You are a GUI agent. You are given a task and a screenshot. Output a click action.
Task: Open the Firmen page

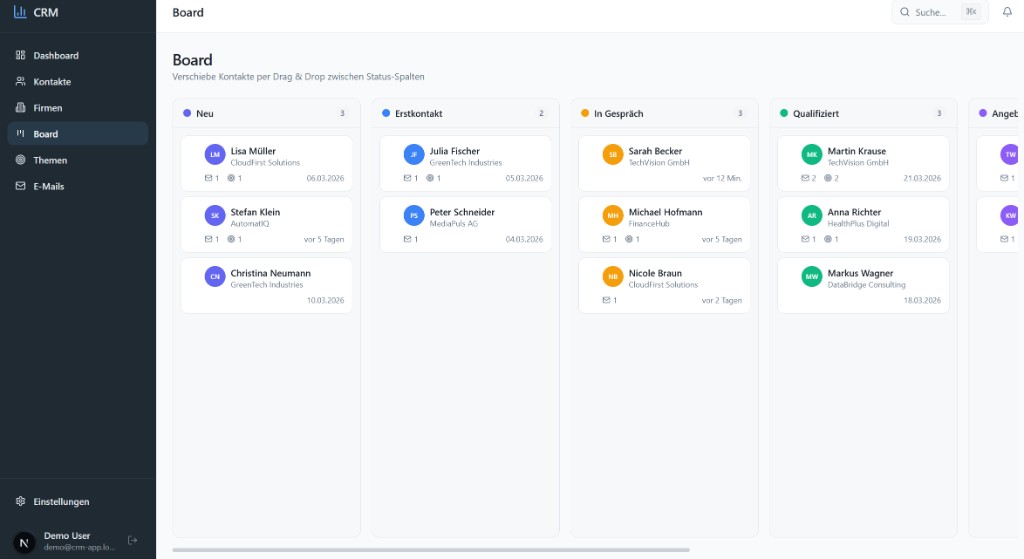coord(47,108)
